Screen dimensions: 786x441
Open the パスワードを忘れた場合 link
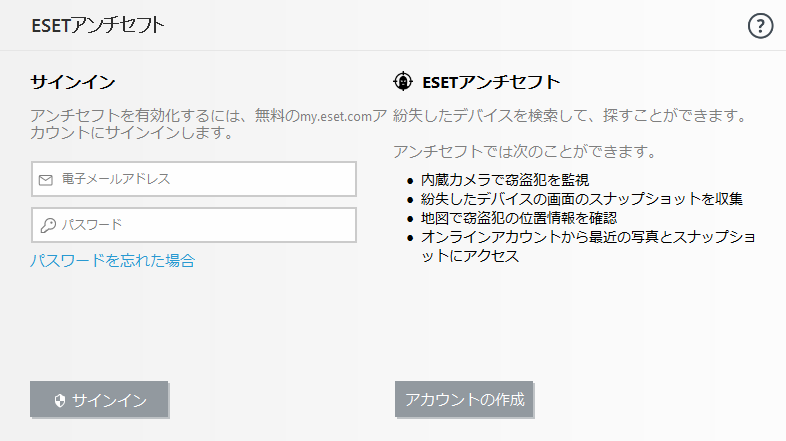pos(112,261)
